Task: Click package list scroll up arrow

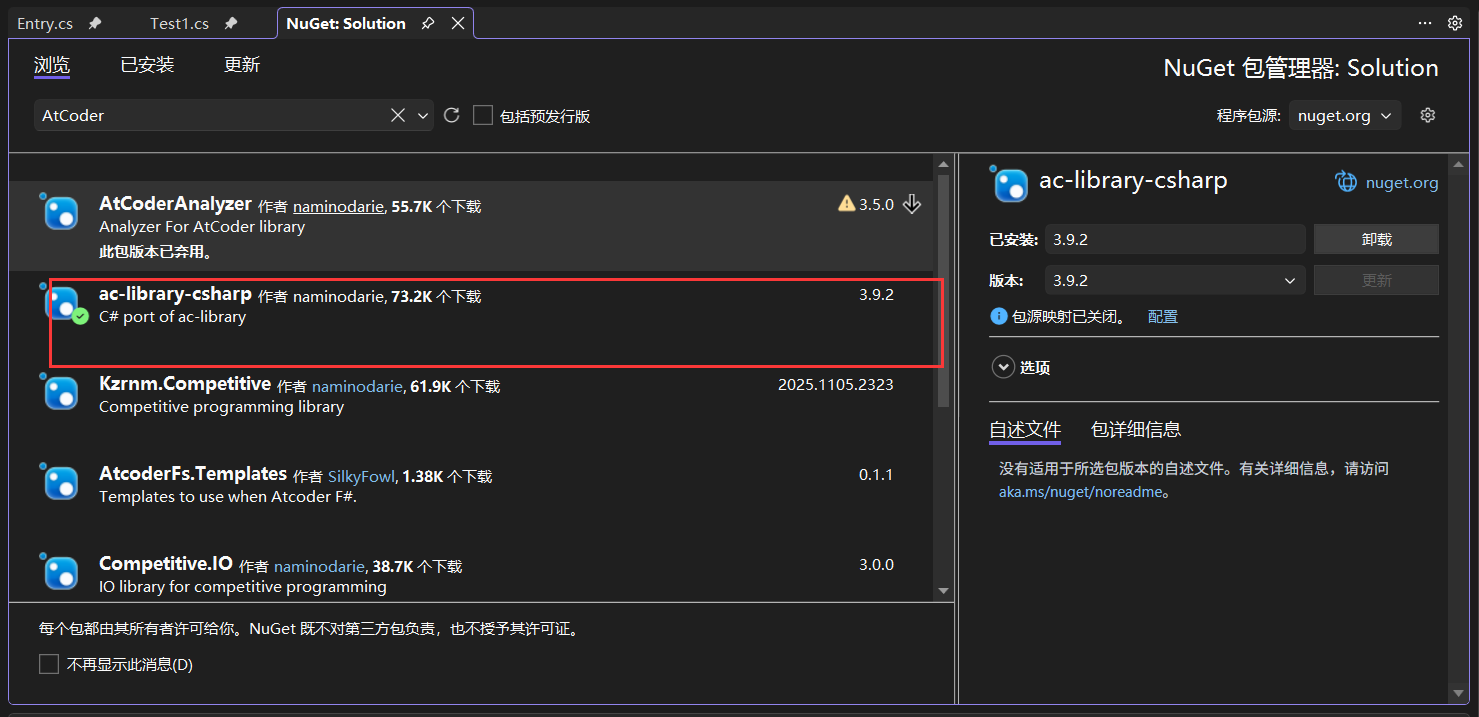Action: point(943,164)
